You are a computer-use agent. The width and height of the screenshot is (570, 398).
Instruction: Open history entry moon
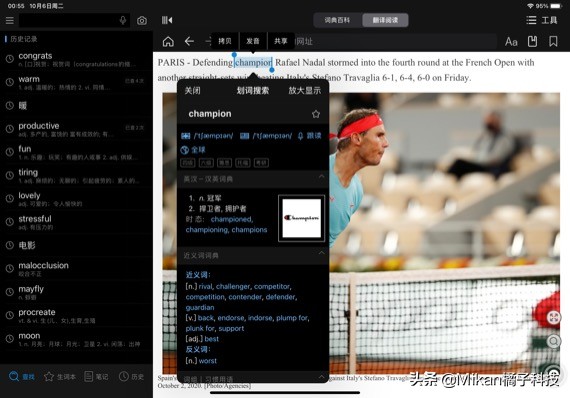(x=76, y=338)
